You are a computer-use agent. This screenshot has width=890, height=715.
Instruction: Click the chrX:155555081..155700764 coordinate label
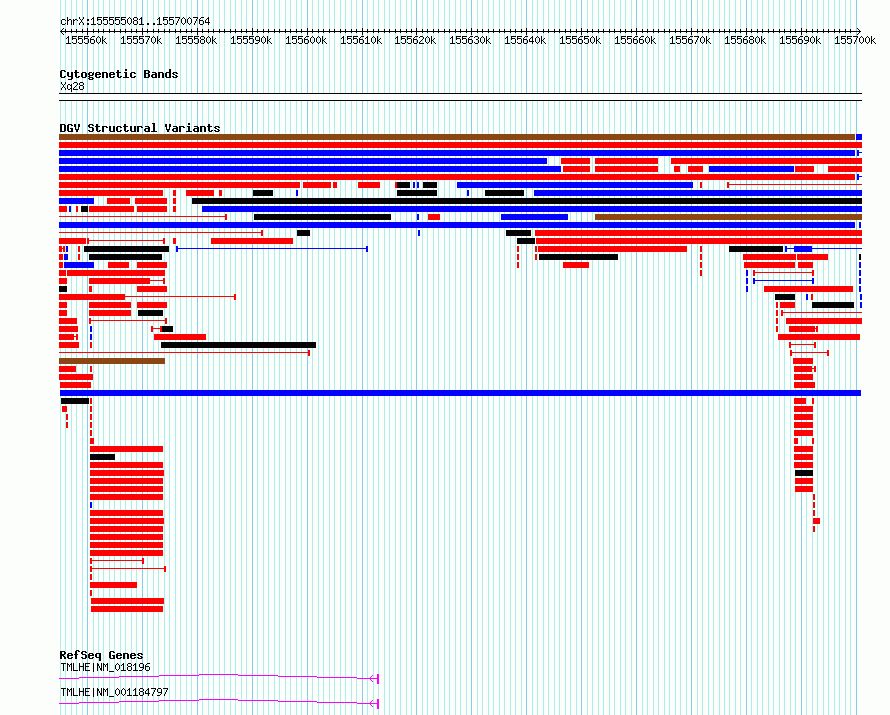tap(135, 21)
